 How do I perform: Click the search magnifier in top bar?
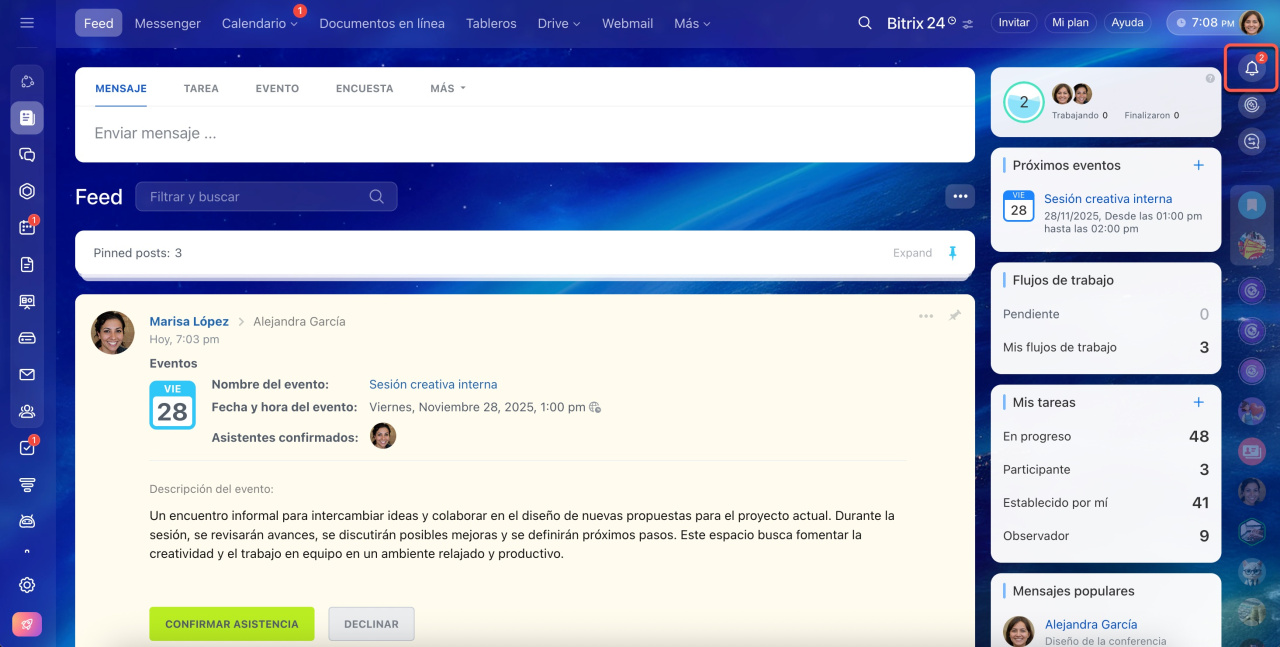coord(865,23)
